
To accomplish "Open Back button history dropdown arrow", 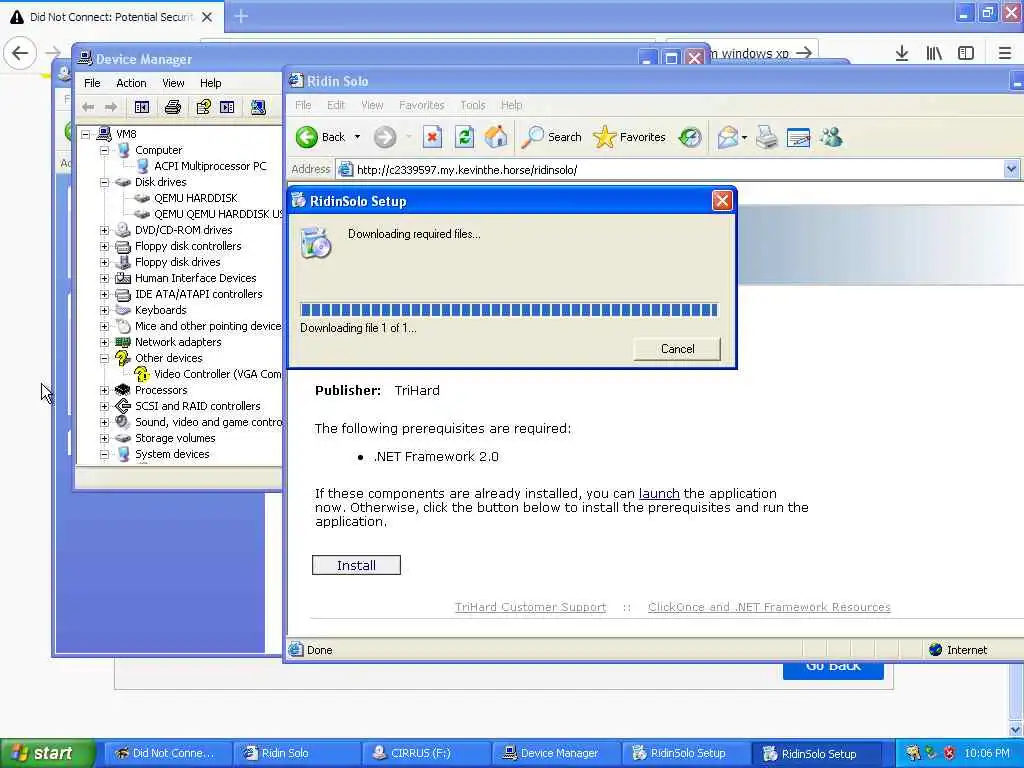I will point(357,137).
